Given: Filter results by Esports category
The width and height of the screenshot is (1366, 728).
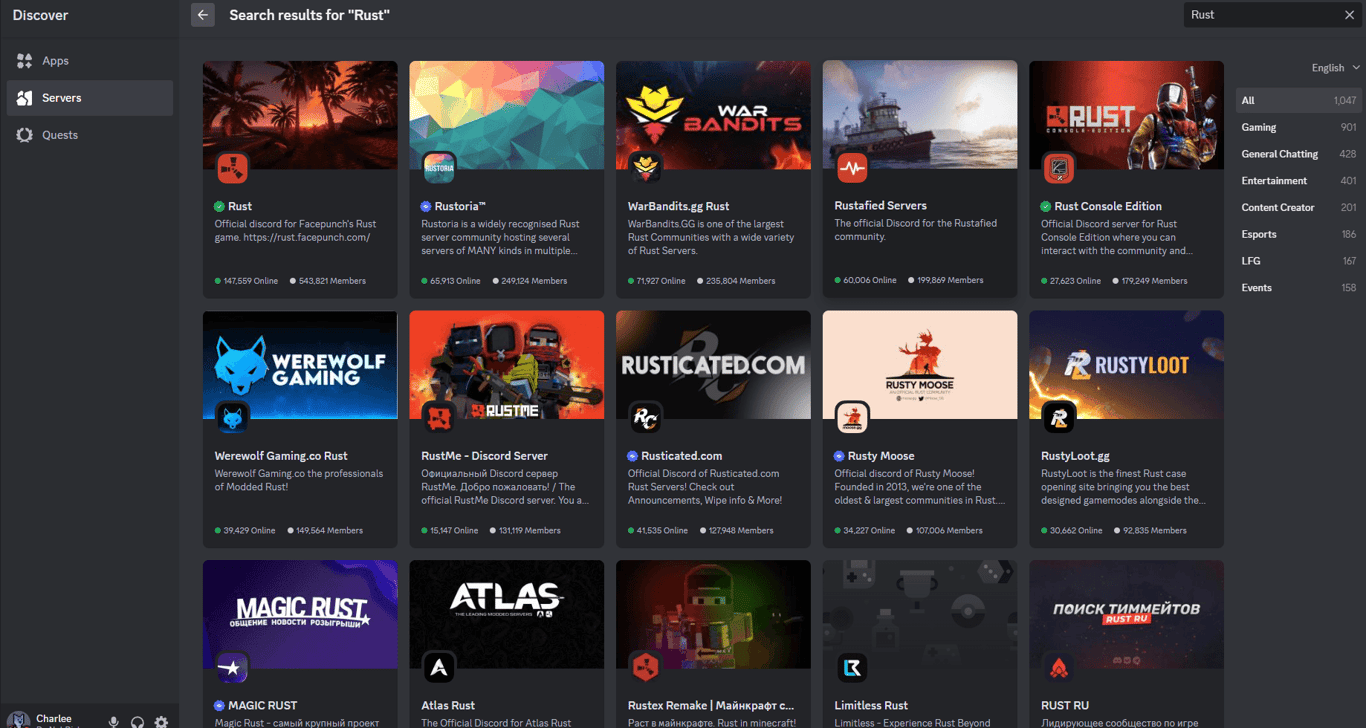Looking at the screenshot, I should (x=1298, y=234).
